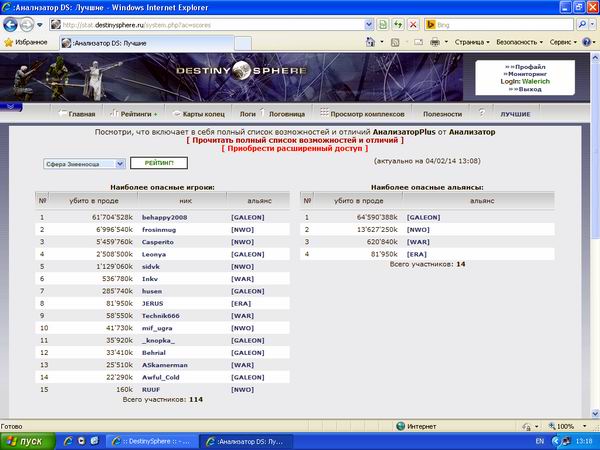Click the vertical scrollbar up arrow
The width and height of the screenshot is (600, 450).
595,58
